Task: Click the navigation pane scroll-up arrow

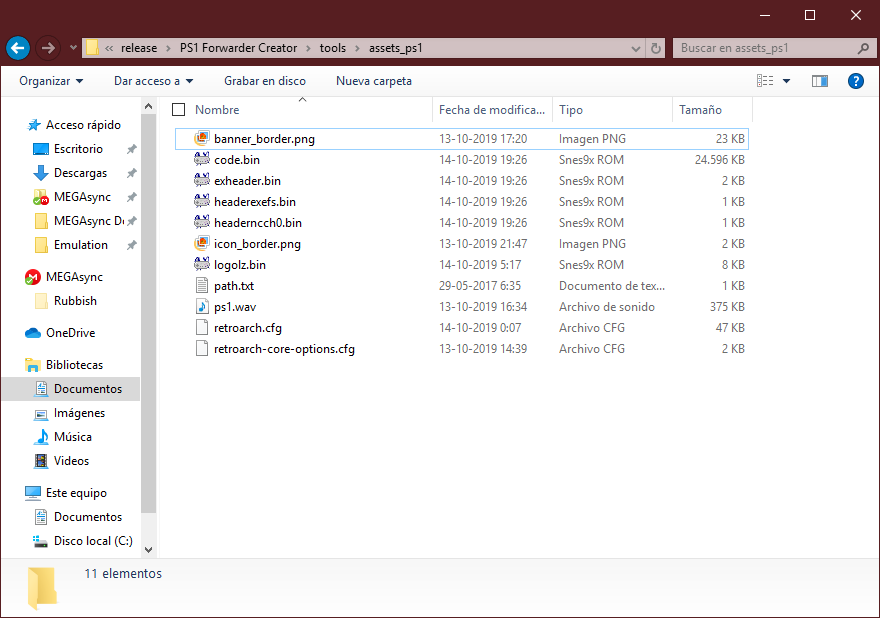Action: pos(148,106)
